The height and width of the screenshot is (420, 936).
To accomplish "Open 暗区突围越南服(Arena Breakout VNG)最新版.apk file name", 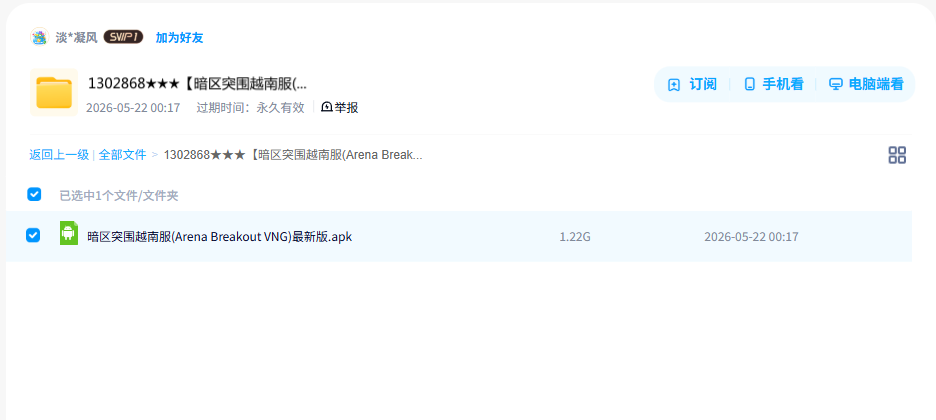I will [x=220, y=237].
